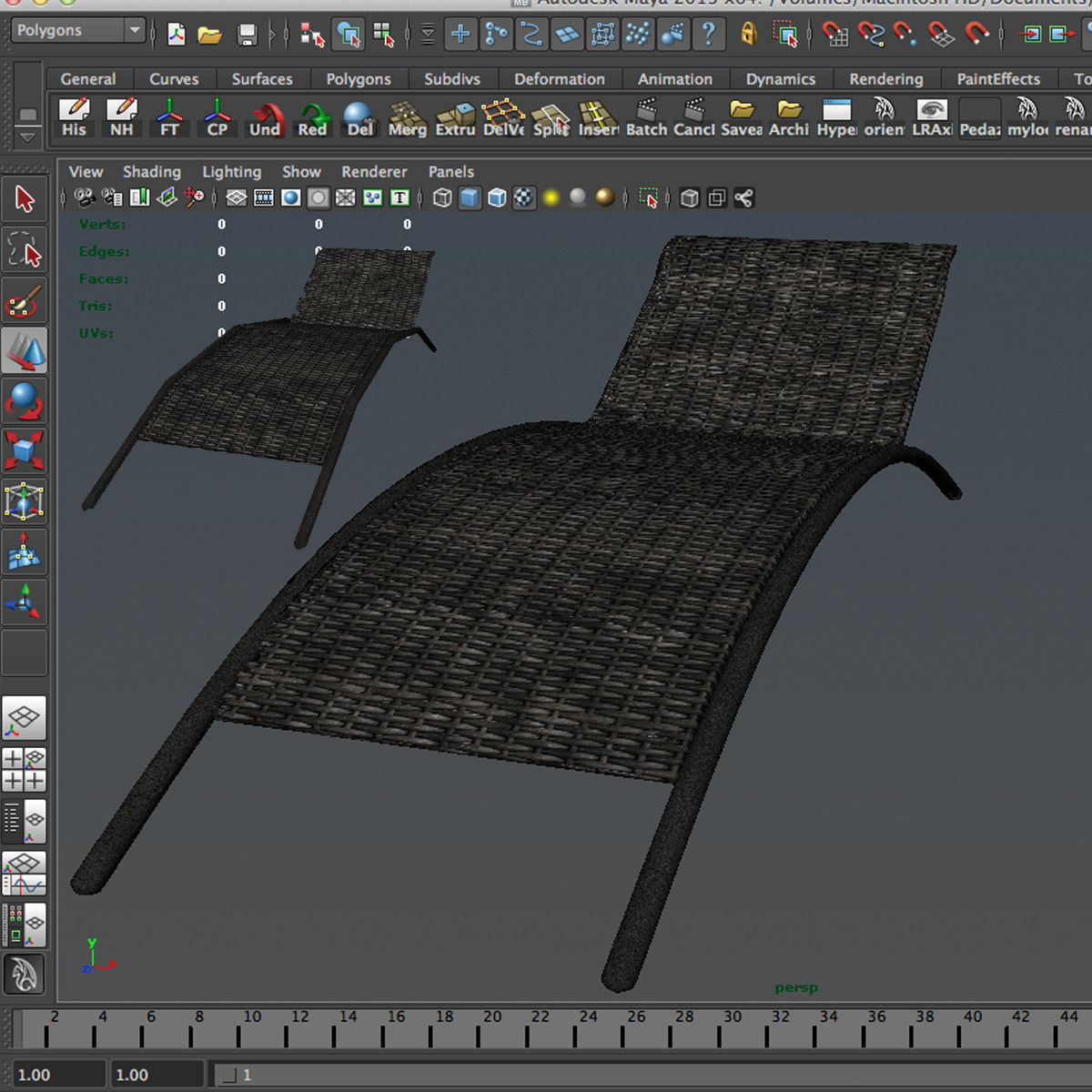
Task: Click the Extru extrude shelf button
Action: [x=455, y=117]
